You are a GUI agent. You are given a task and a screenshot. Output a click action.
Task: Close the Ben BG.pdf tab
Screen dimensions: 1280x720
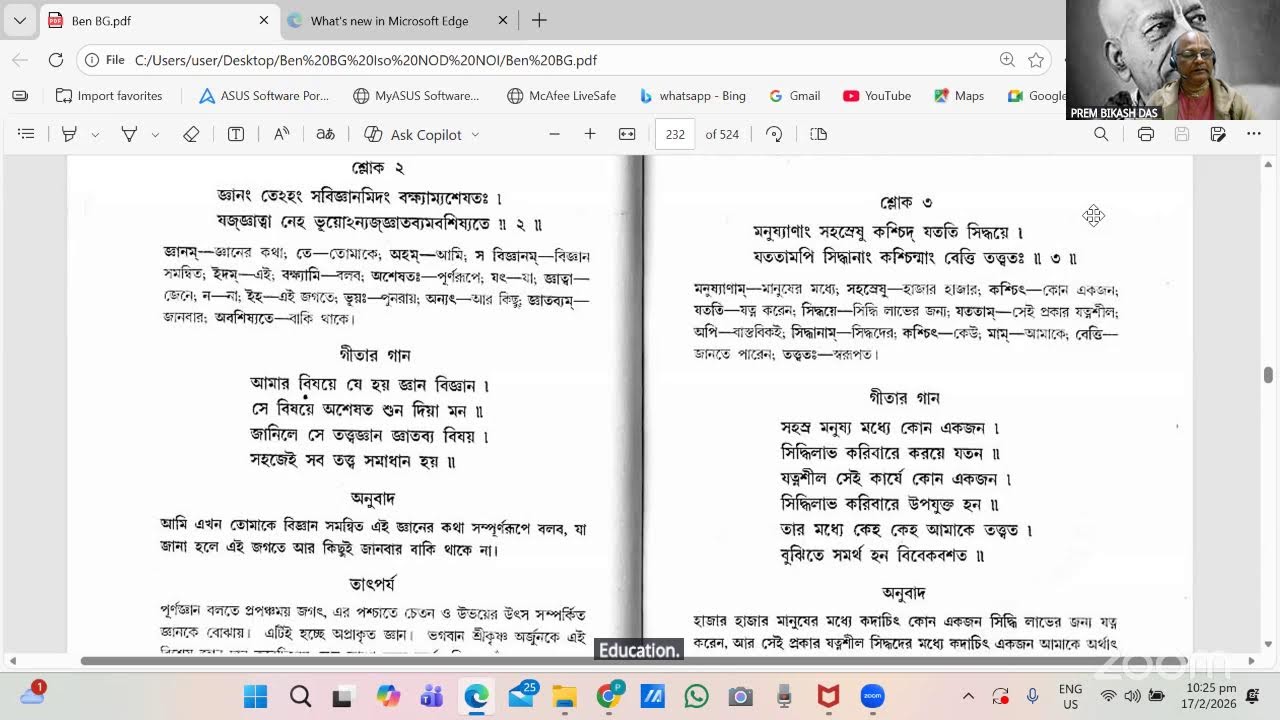pyautogui.click(x=264, y=20)
